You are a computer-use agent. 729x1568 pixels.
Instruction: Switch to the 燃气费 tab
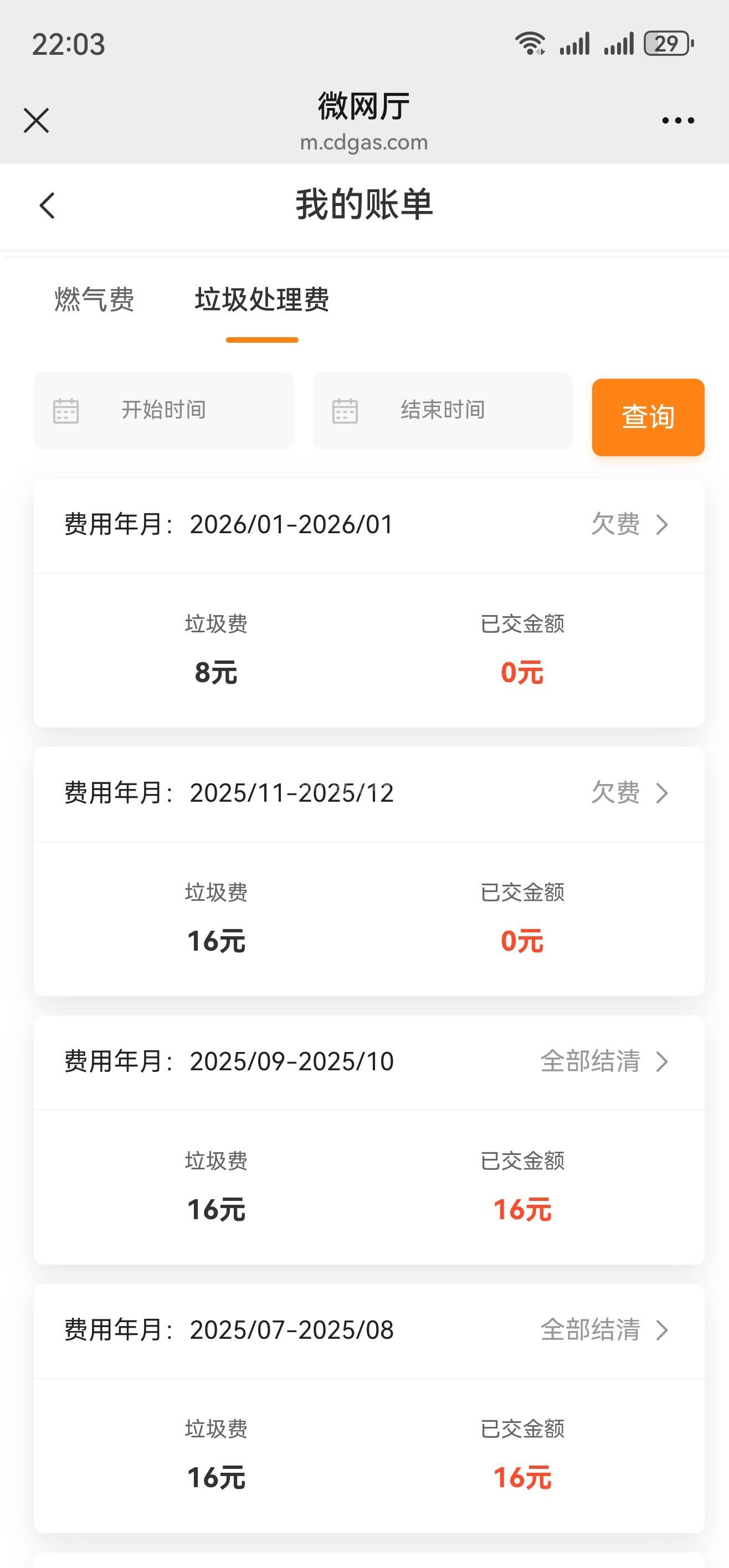pos(94,300)
